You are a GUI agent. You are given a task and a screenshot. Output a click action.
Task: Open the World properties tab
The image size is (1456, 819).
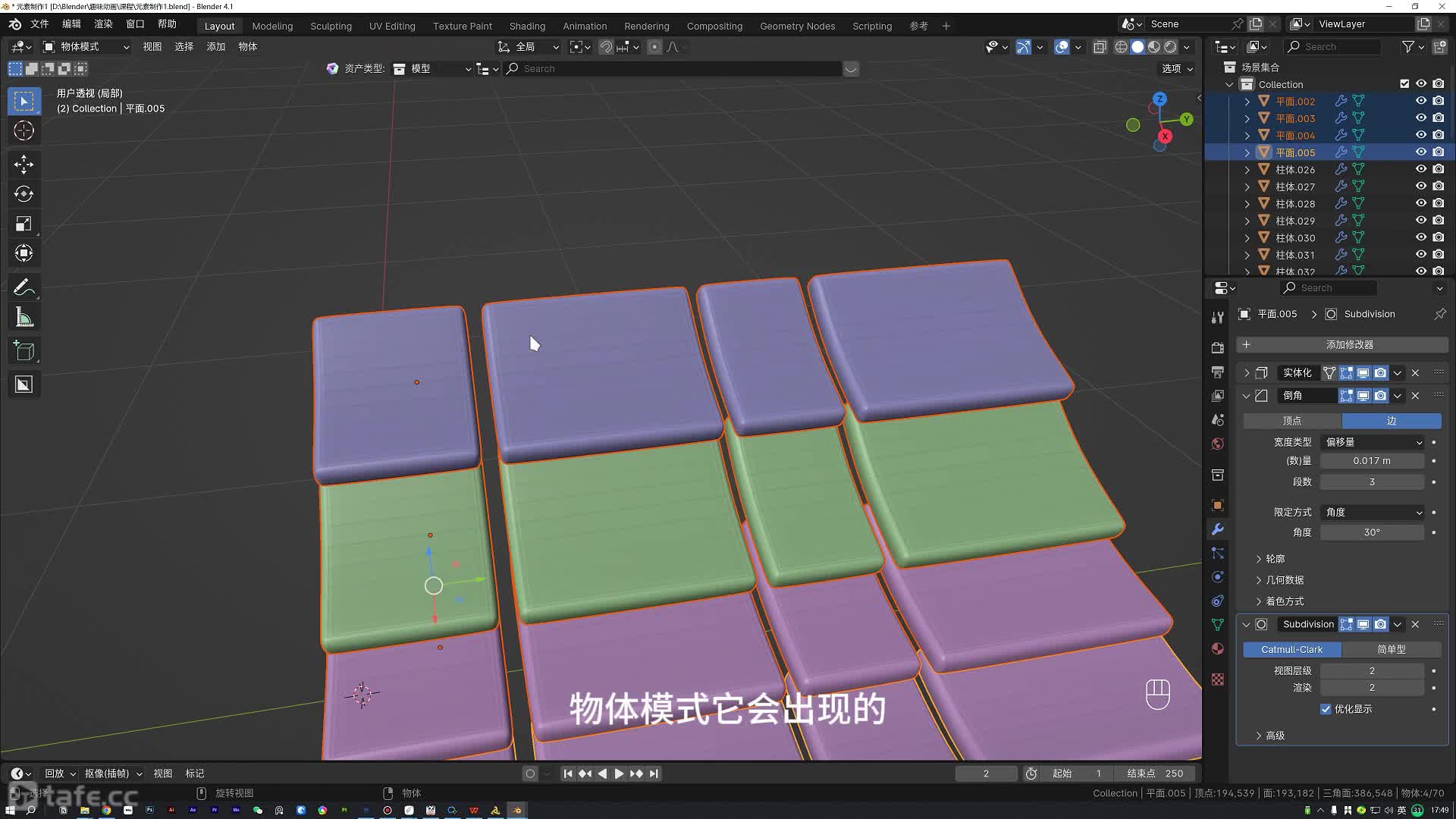pyautogui.click(x=1217, y=444)
